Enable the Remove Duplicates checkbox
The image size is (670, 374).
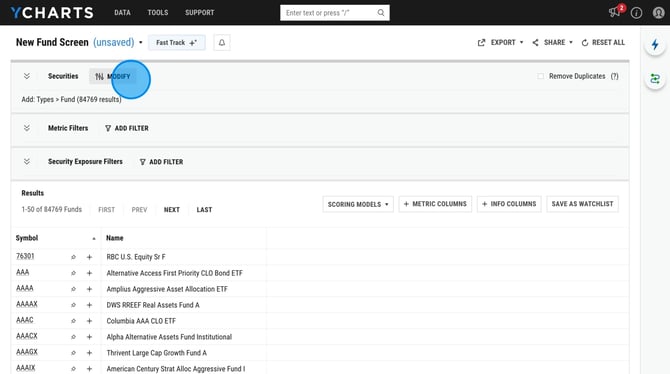pos(541,76)
